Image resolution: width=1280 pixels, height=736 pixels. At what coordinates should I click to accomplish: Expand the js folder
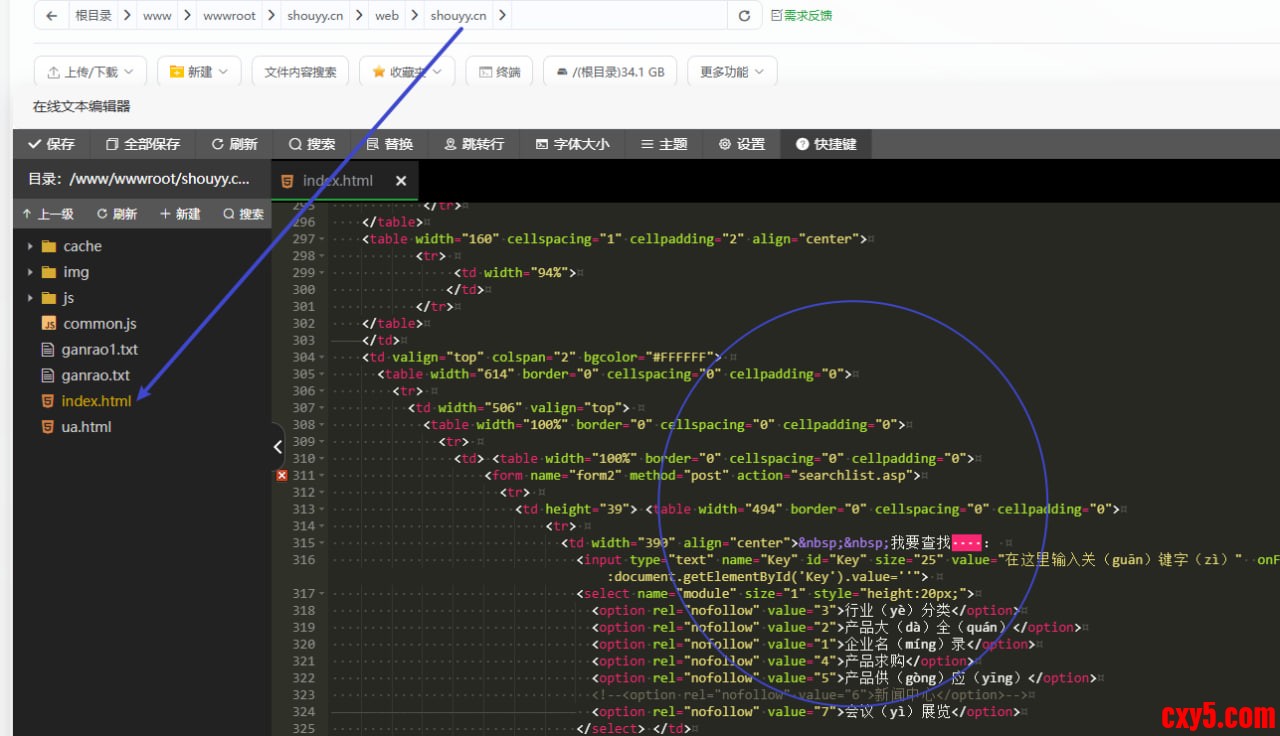31,298
